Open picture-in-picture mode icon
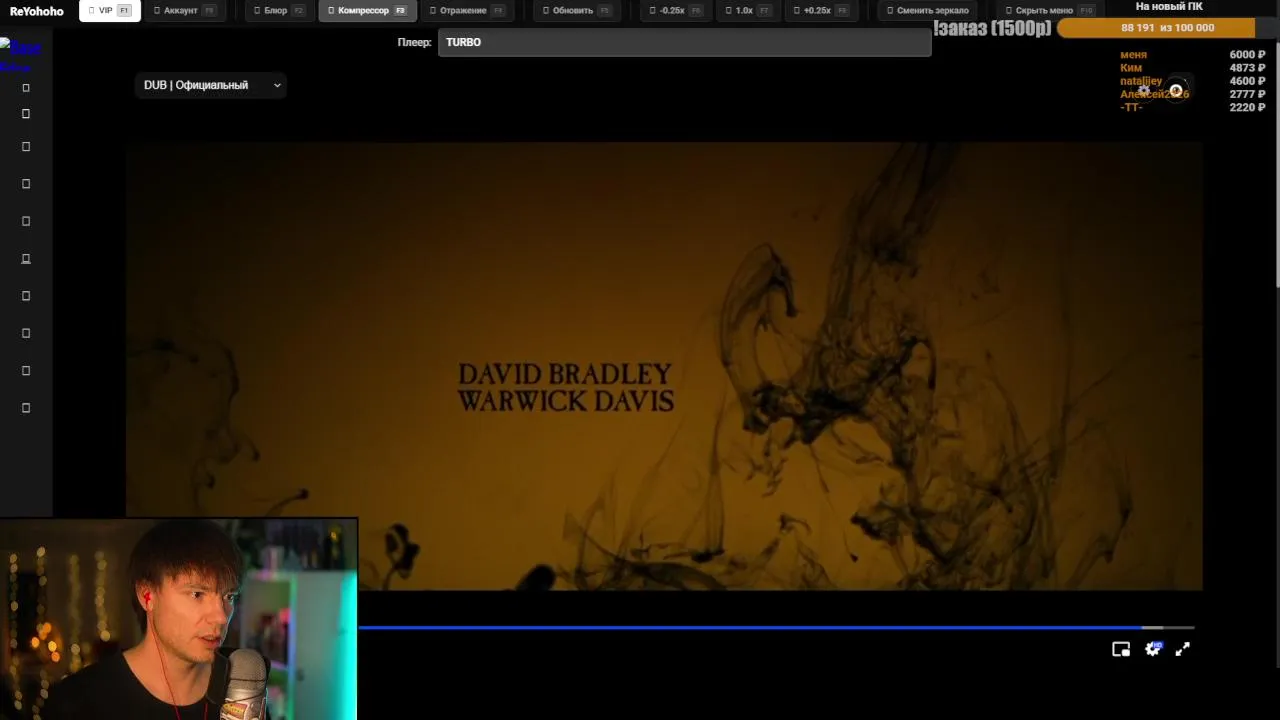Screen dimensions: 1280x720 tap(1121, 649)
